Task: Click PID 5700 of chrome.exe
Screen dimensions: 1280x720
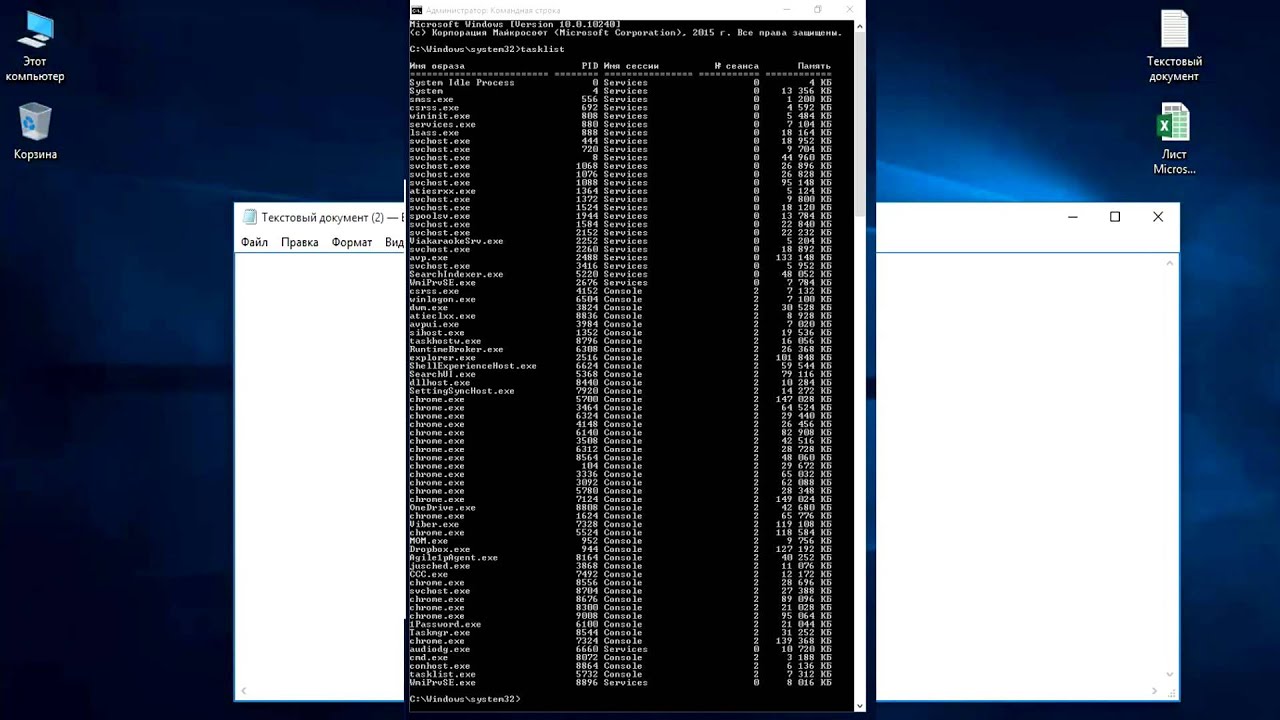Action: tap(587, 399)
